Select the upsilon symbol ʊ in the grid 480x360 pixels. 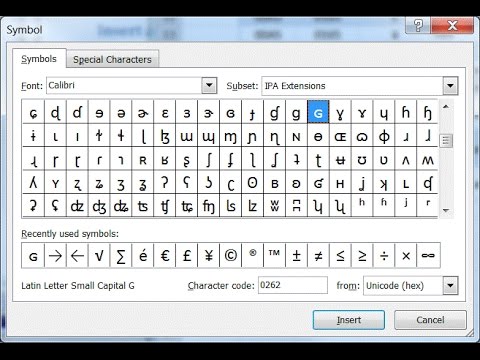362,159
